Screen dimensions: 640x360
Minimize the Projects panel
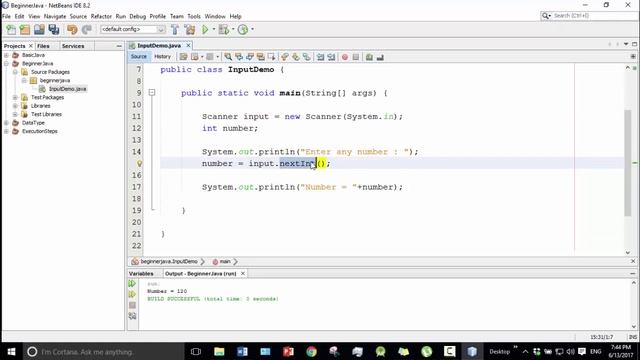[x=119, y=46]
